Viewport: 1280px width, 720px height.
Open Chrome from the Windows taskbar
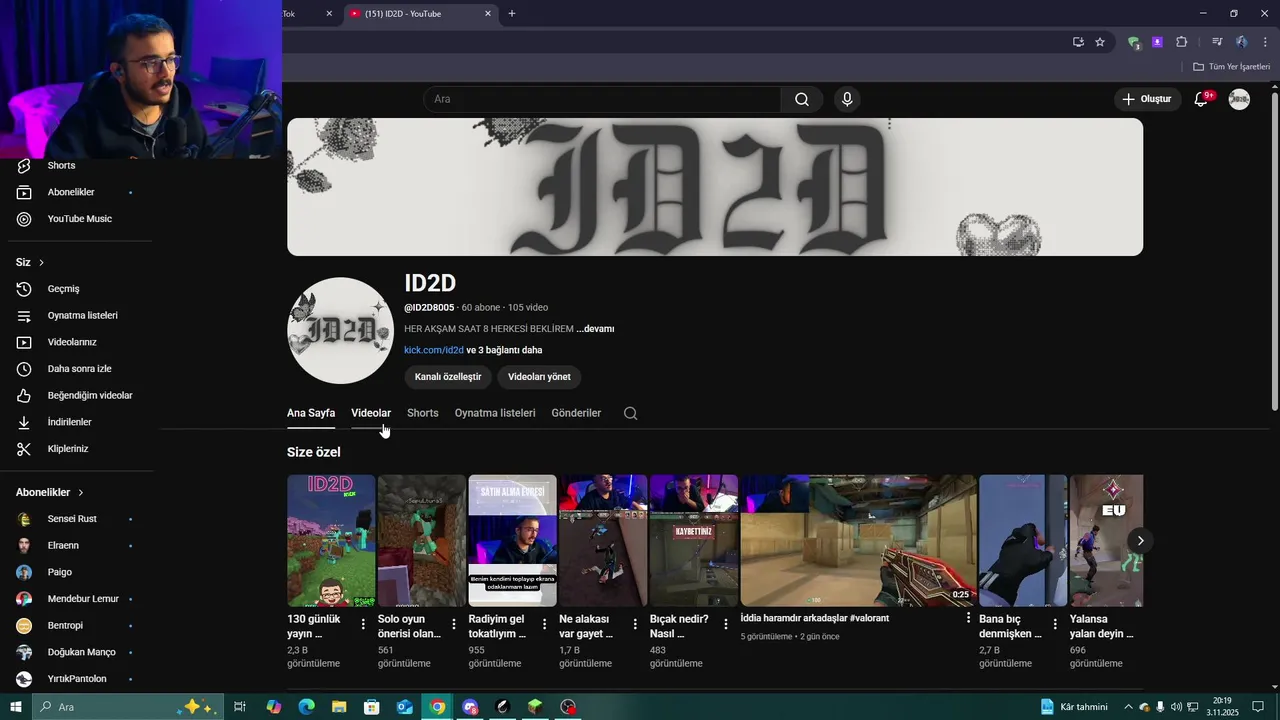tap(437, 707)
